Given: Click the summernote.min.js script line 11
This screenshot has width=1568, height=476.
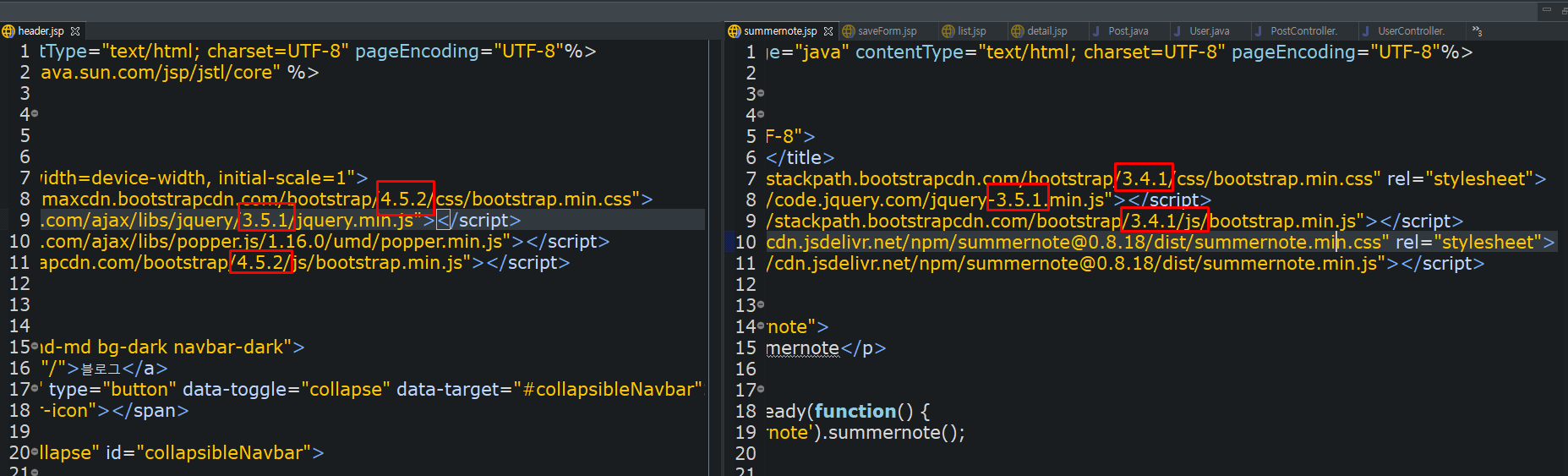Looking at the screenshot, I should [x=1125, y=264].
